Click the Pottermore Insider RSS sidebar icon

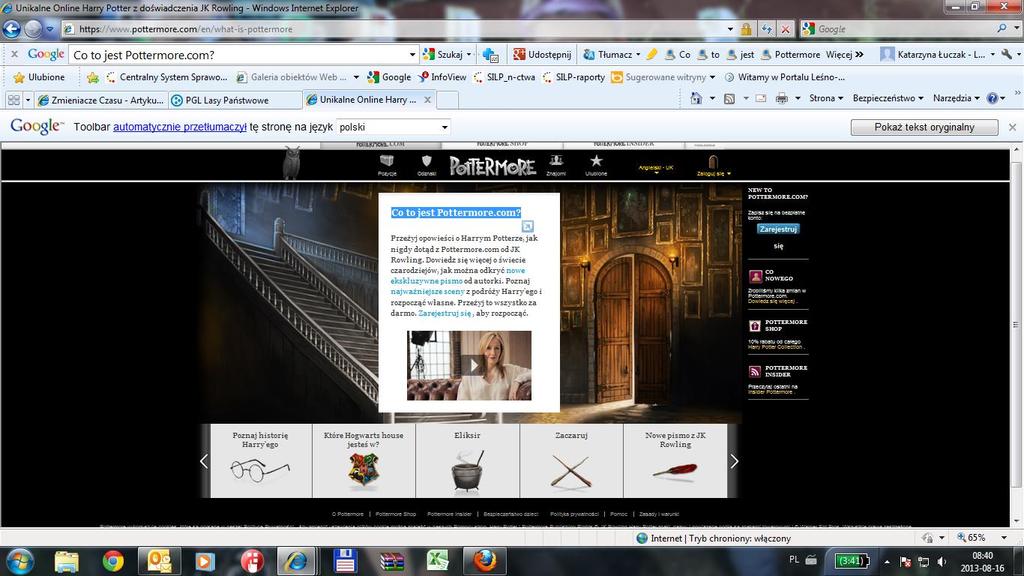(x=755, y=372)
